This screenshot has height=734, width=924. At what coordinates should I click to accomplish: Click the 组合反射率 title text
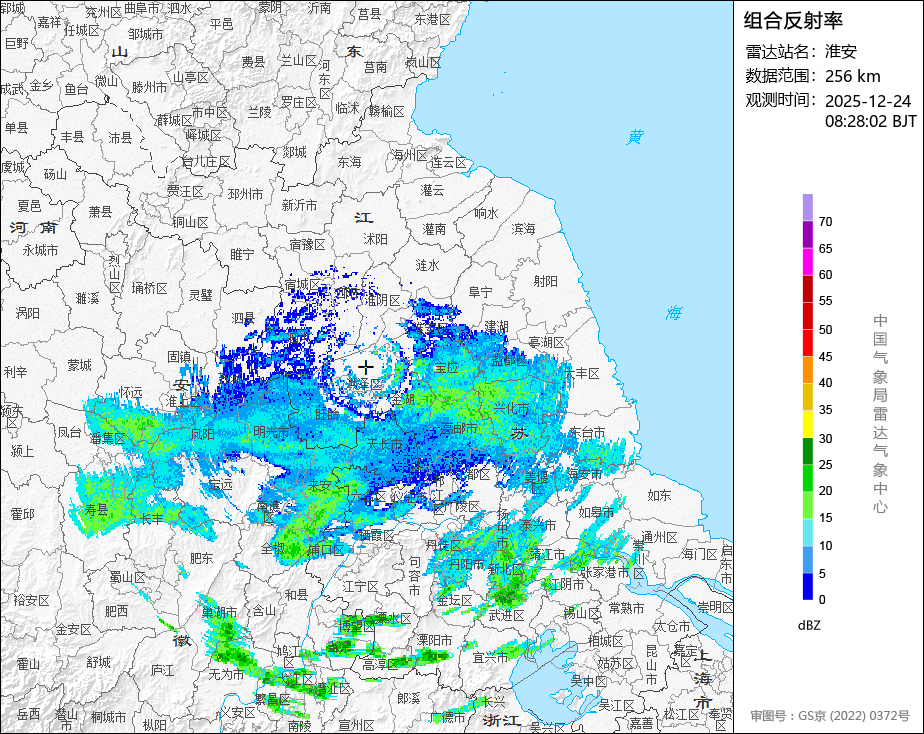[793, 21]
